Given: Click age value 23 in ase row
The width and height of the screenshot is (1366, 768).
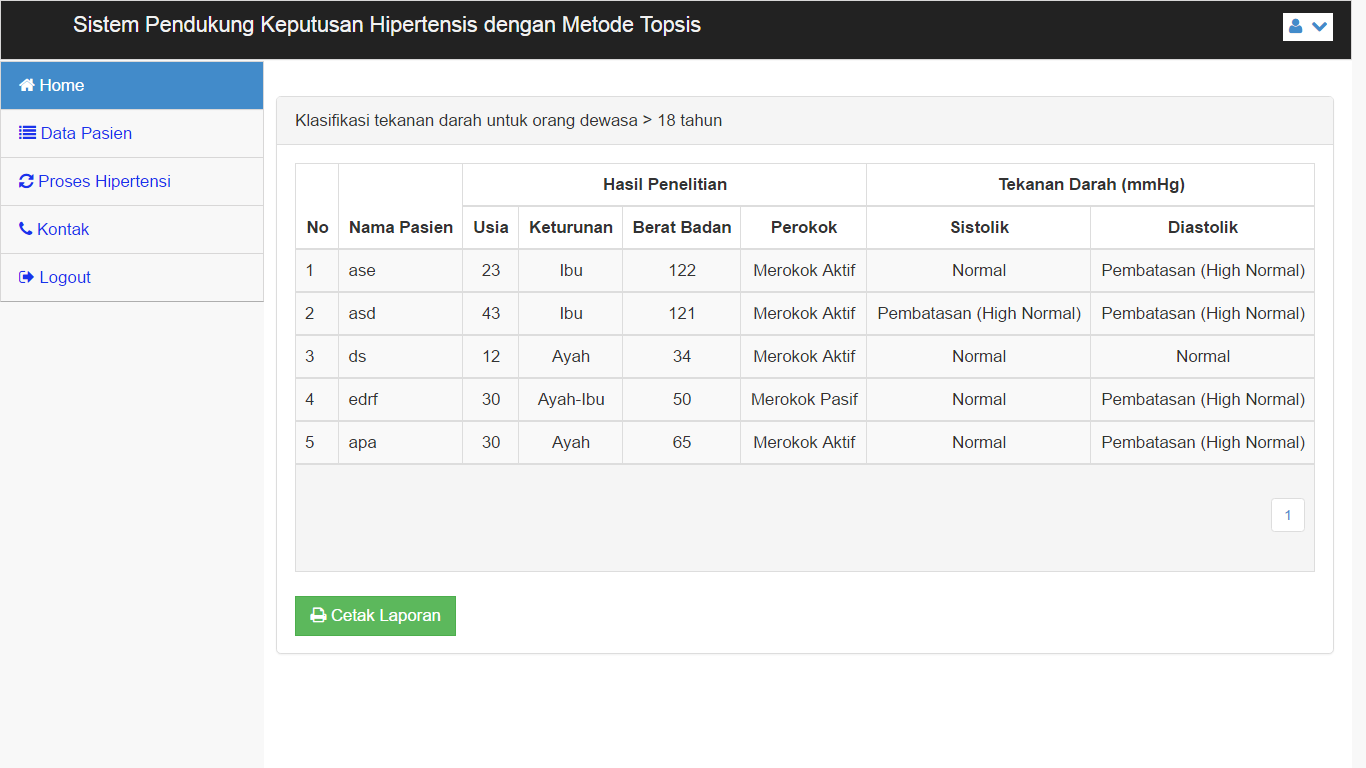Looking at the screenshot, I should 491,270.
